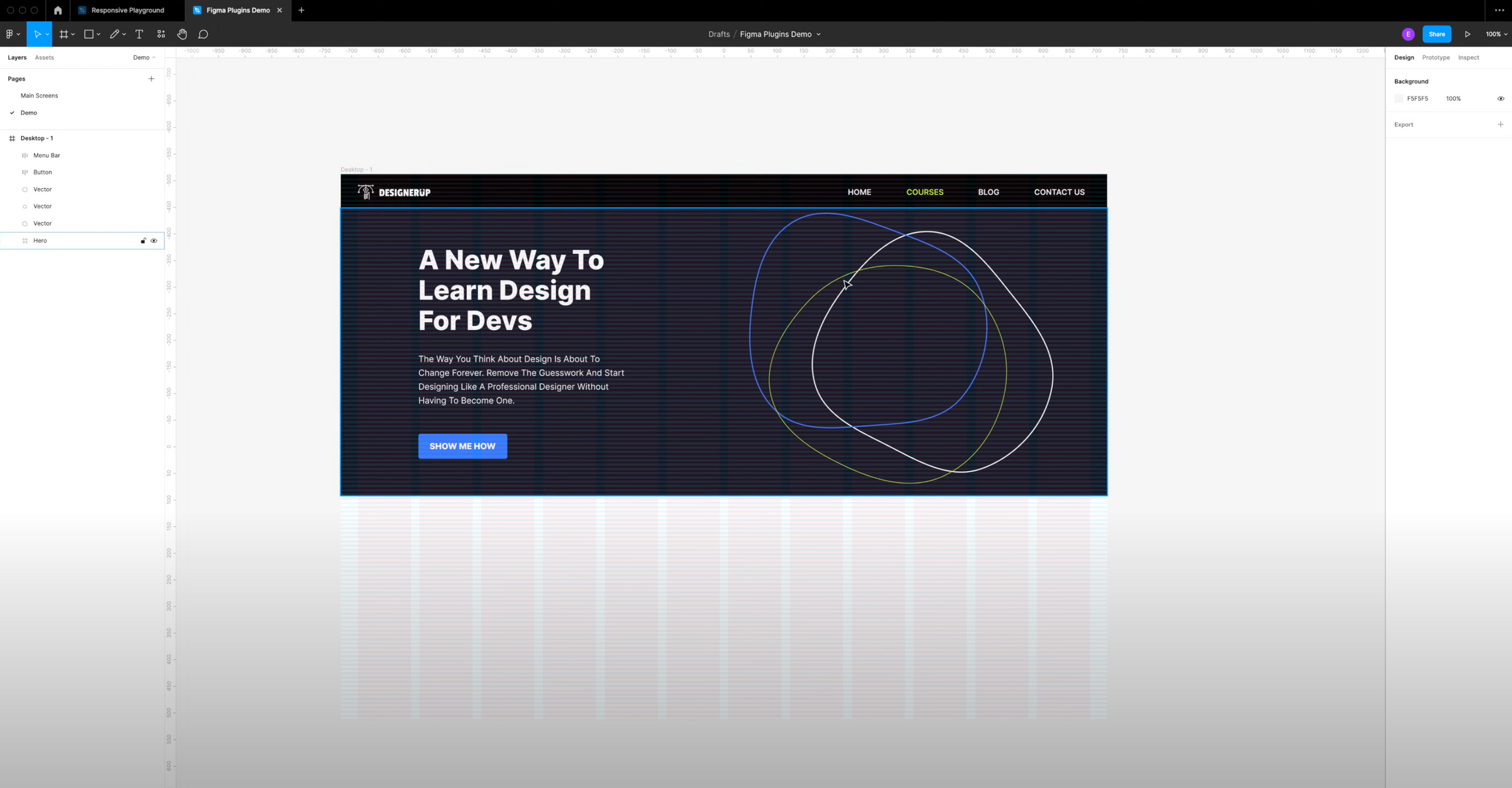The height and width of the screenshot is (788, 1512).
Task: Click the Share button
Action: tap(1437, 33)
